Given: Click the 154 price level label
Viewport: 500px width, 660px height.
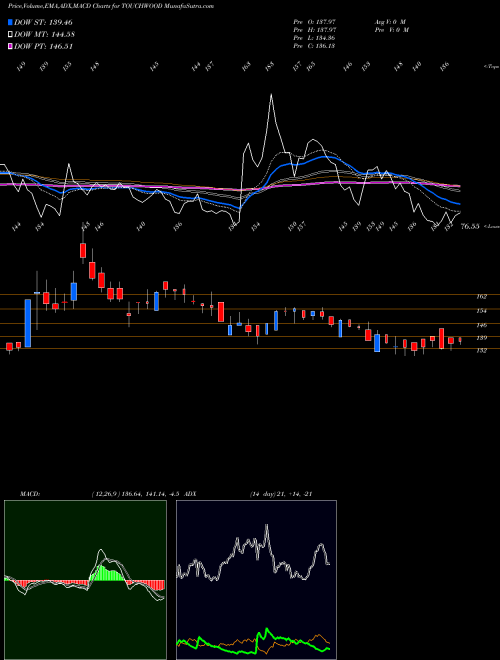Looking at the screenshot, I should (x=481, y=311).
